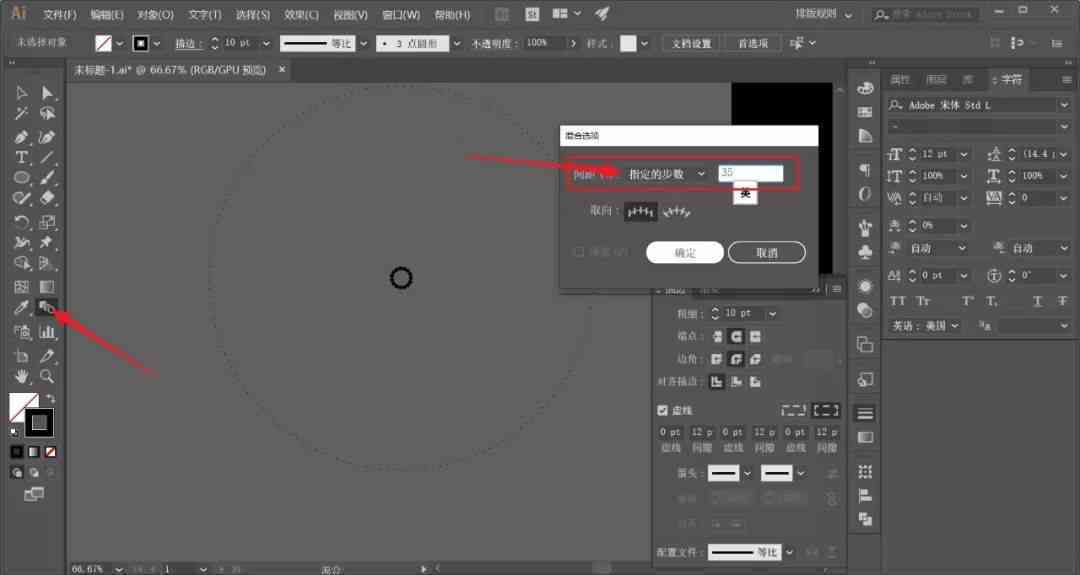Expand the stroke color dropdown in control bar
Image resolution: width=1080 pixels, height=575 pixels.
(157, 43)
